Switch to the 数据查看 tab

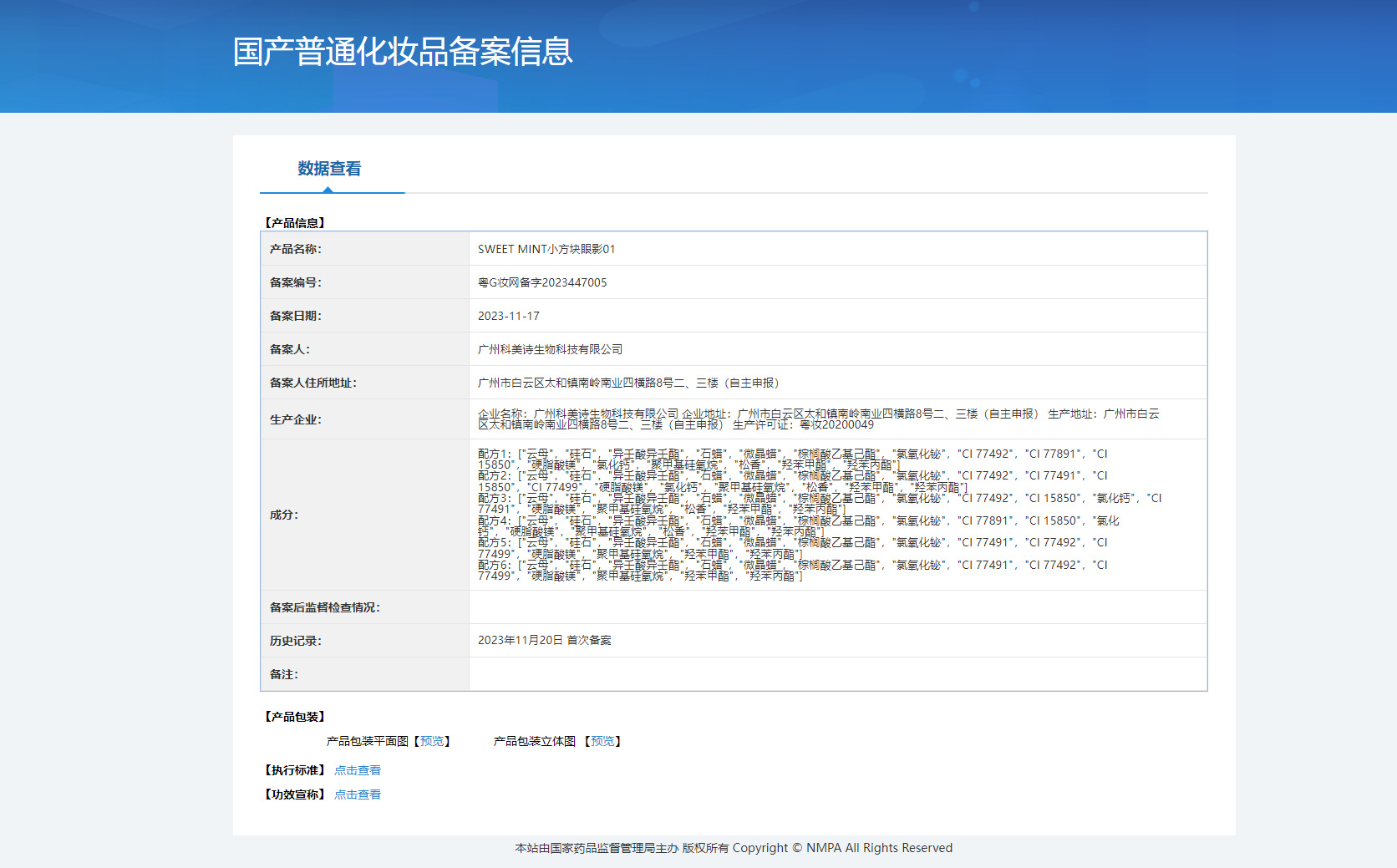(329, 169)
